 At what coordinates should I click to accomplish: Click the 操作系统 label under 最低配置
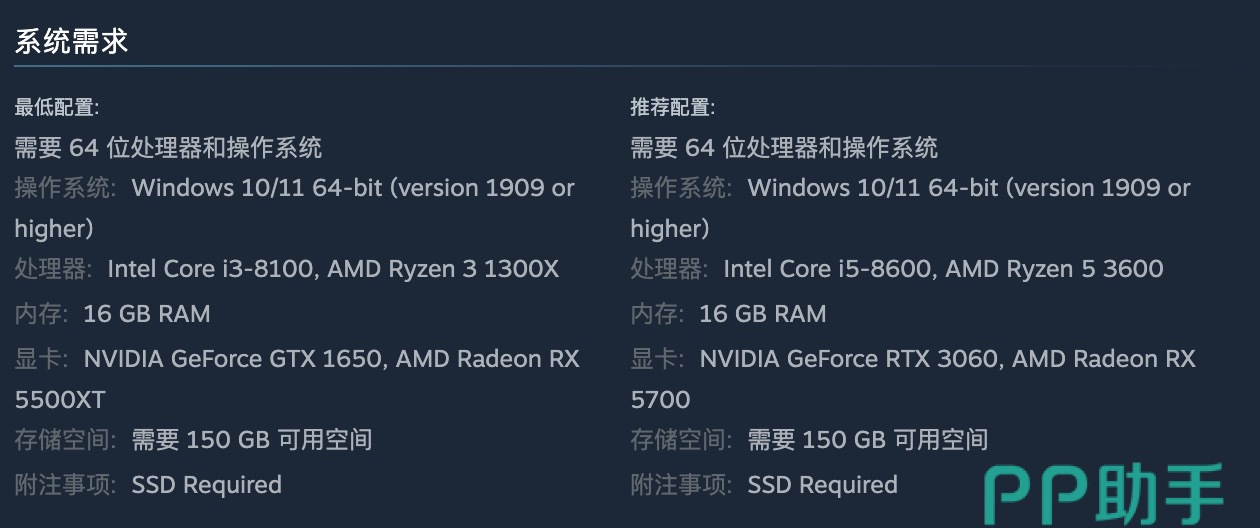(65, 188)
